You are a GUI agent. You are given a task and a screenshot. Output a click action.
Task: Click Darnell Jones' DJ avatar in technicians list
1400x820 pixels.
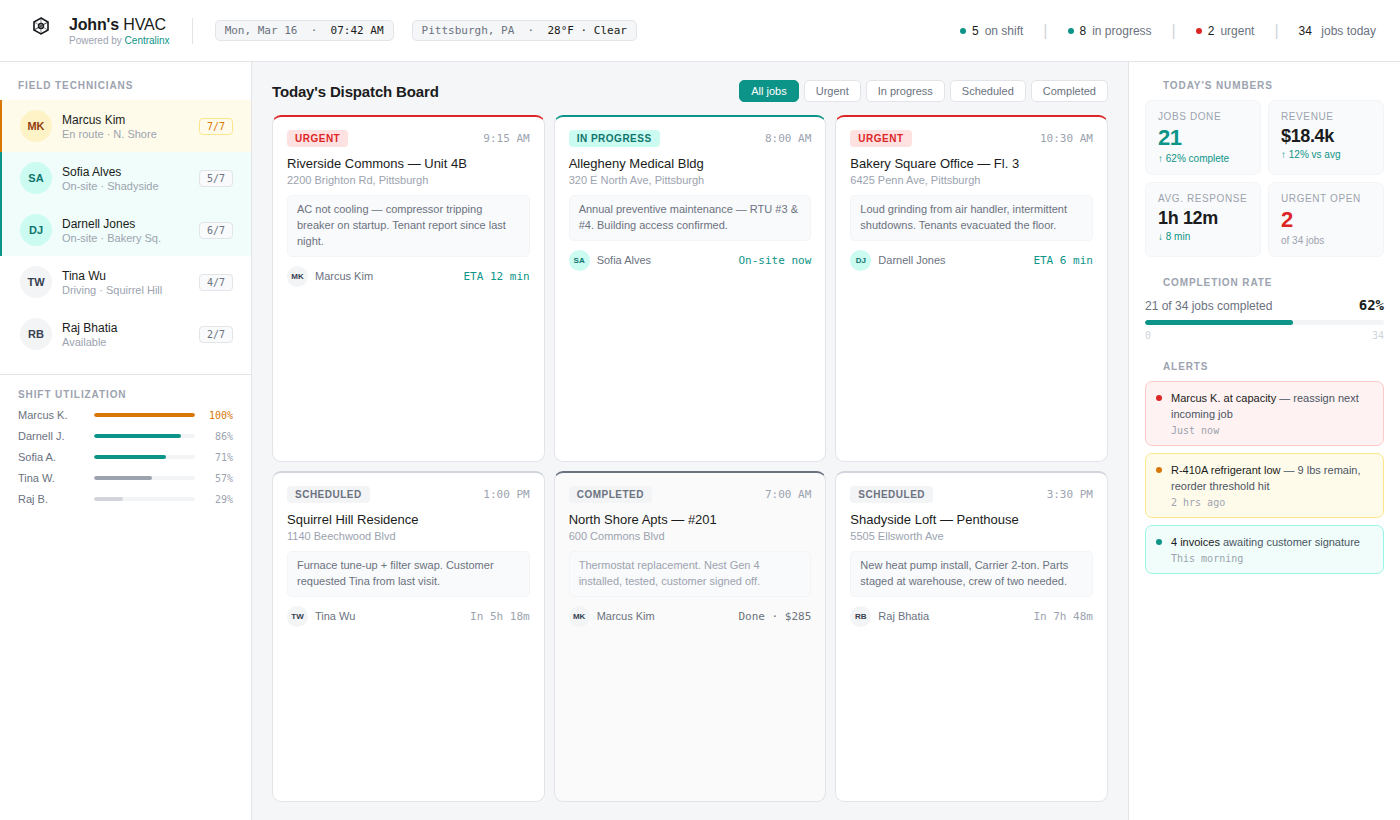tap(36, 230)
